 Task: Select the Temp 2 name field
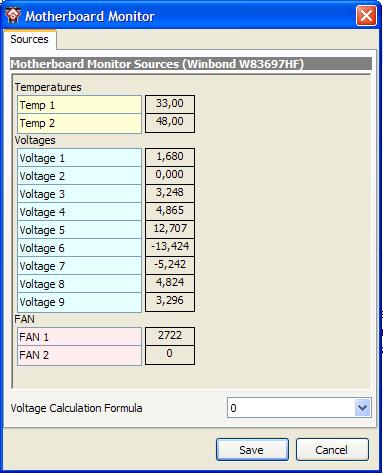79,123
